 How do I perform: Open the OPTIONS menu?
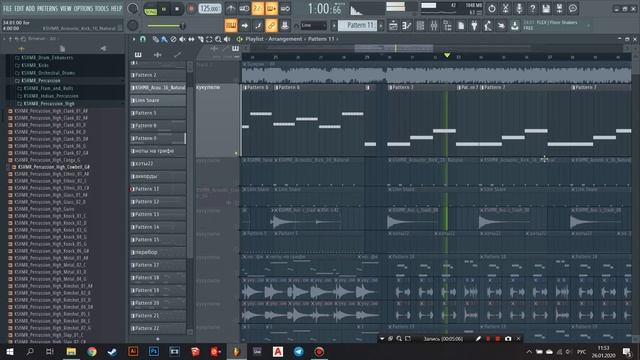[x=83, y=8]
